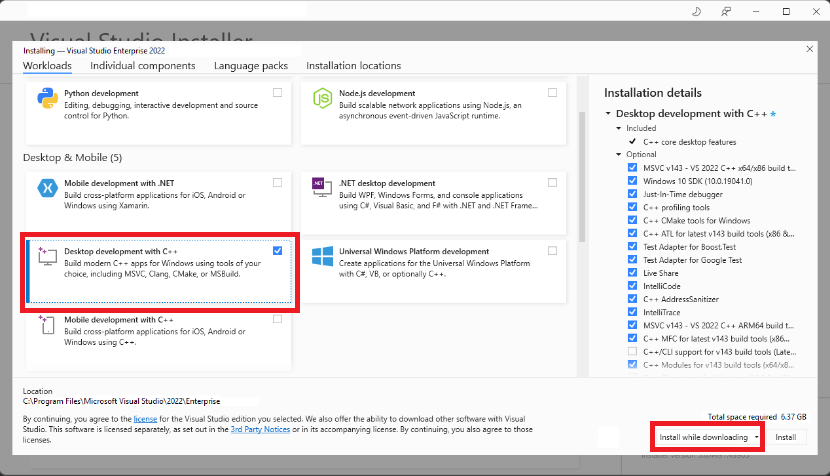Uncheck Test Adapter for Google Test

(x=632, y=259)
